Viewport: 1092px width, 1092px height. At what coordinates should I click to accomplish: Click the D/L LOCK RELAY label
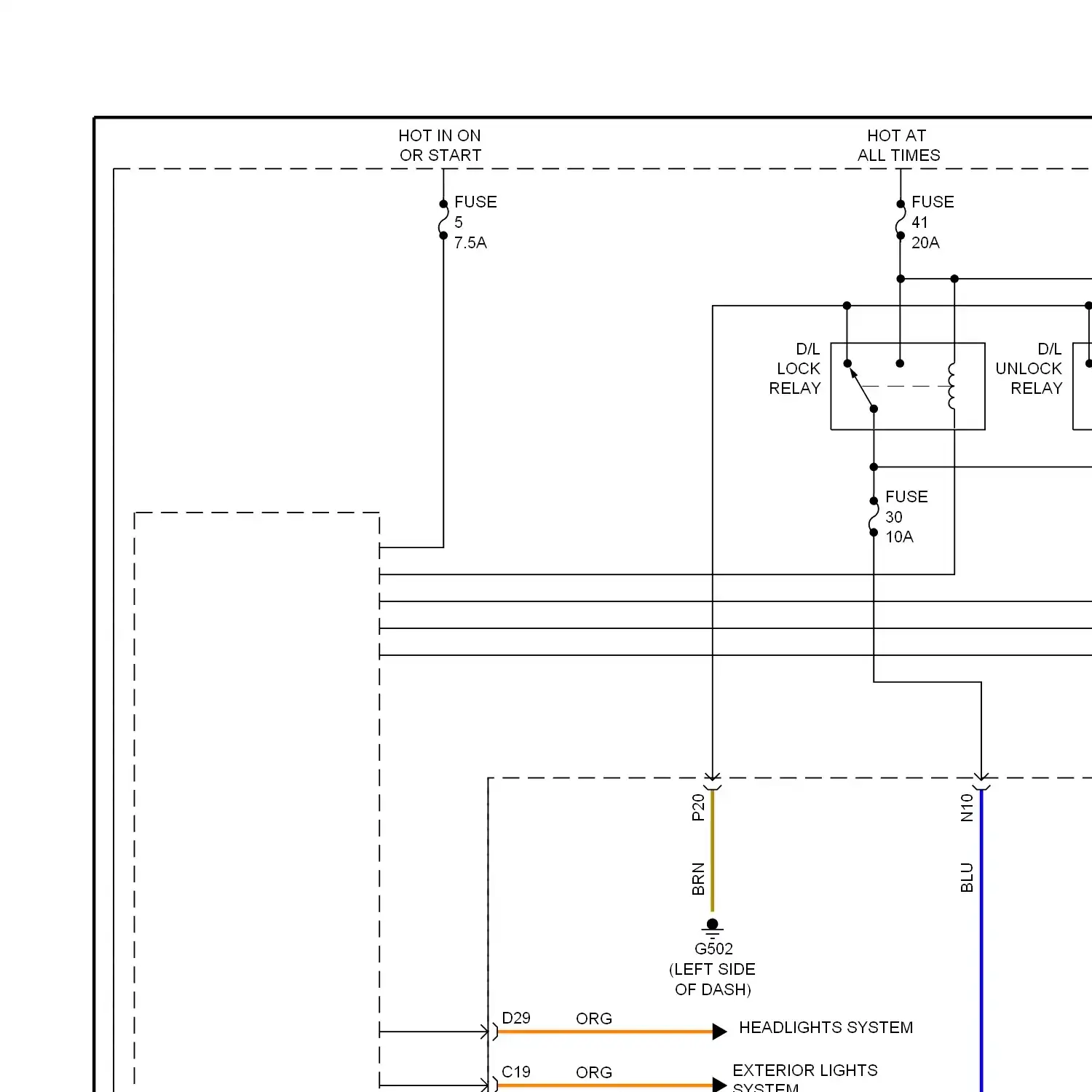795,368
